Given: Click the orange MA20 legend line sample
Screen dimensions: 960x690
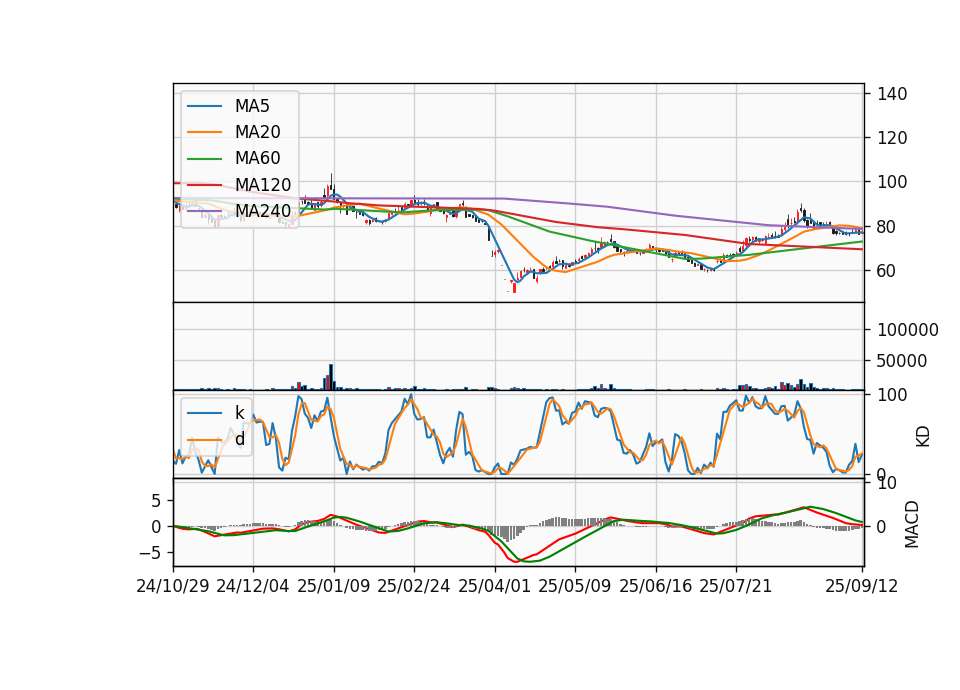Looking at the screenshot, I should [x=204, y=132].
